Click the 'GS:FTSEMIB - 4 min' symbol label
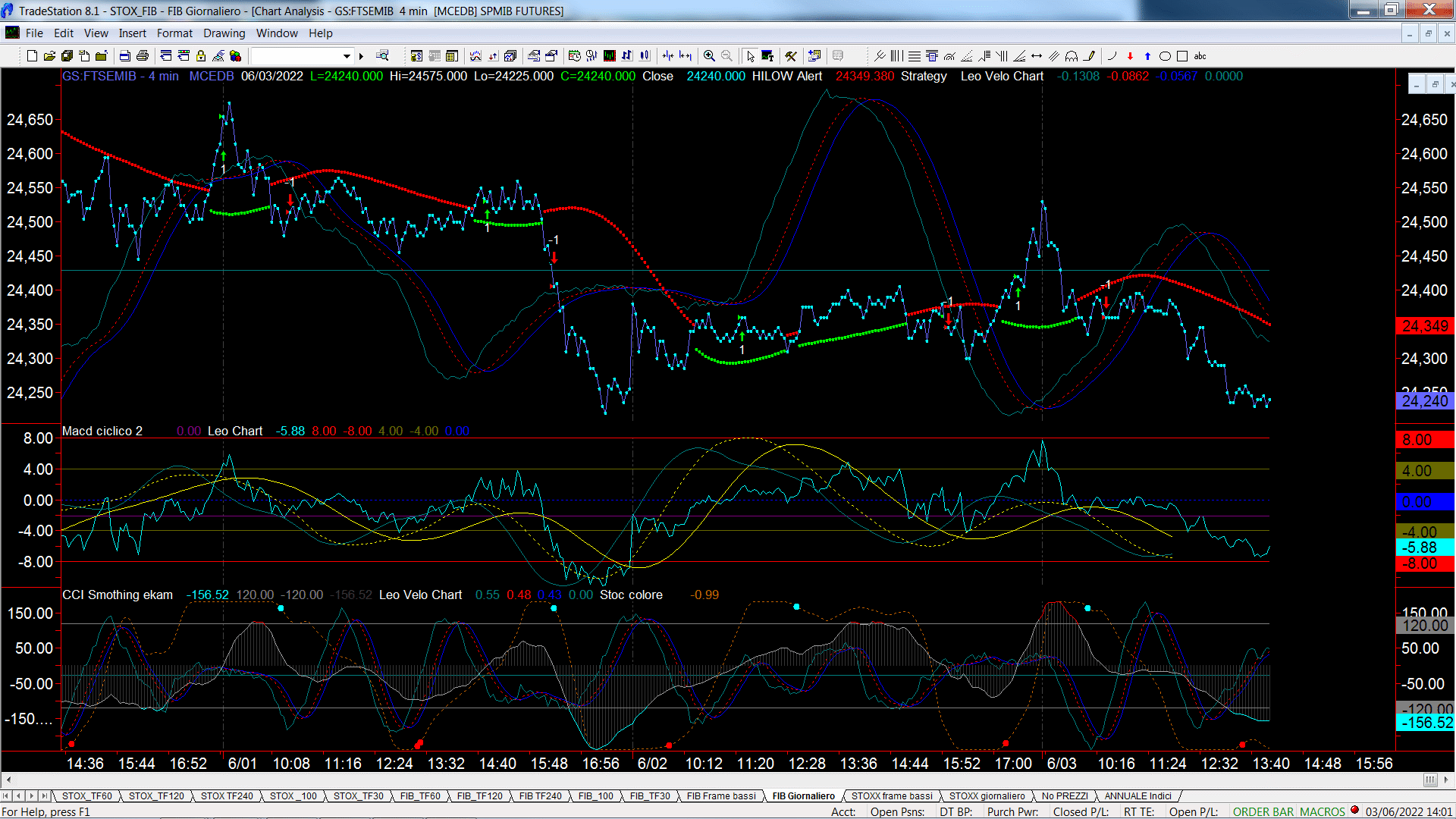The image size is (1456, 819). (121, 76)
